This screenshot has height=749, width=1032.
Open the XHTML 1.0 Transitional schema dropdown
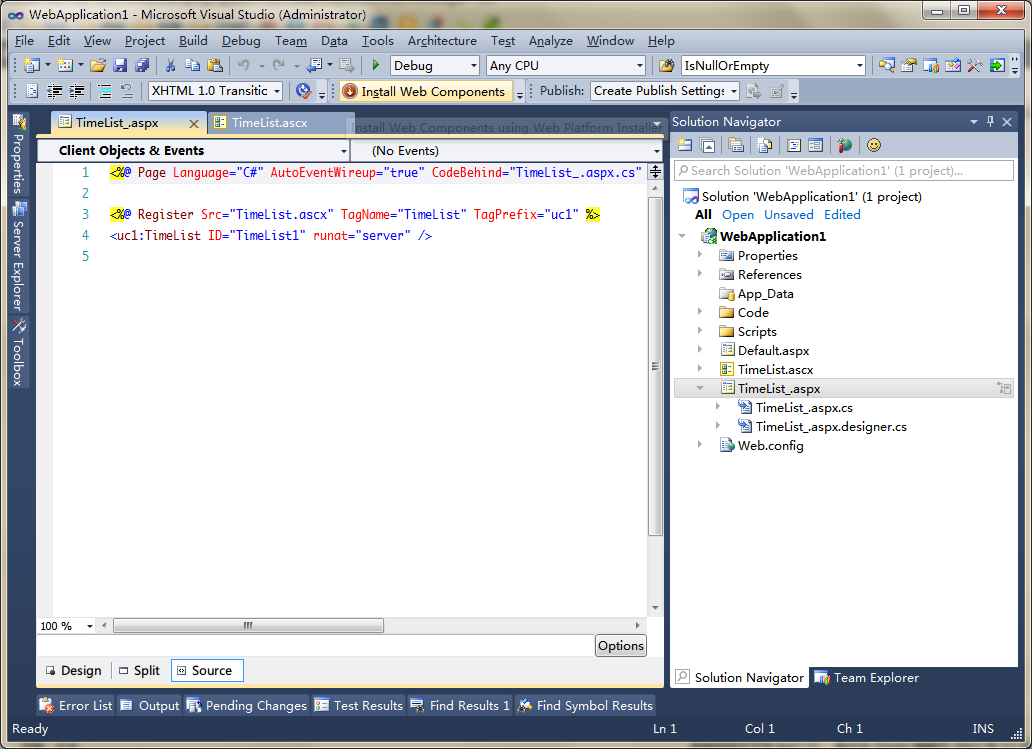215,91
